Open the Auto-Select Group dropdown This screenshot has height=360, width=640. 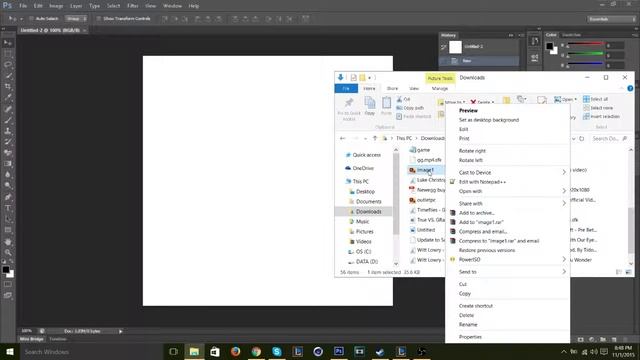76,19
